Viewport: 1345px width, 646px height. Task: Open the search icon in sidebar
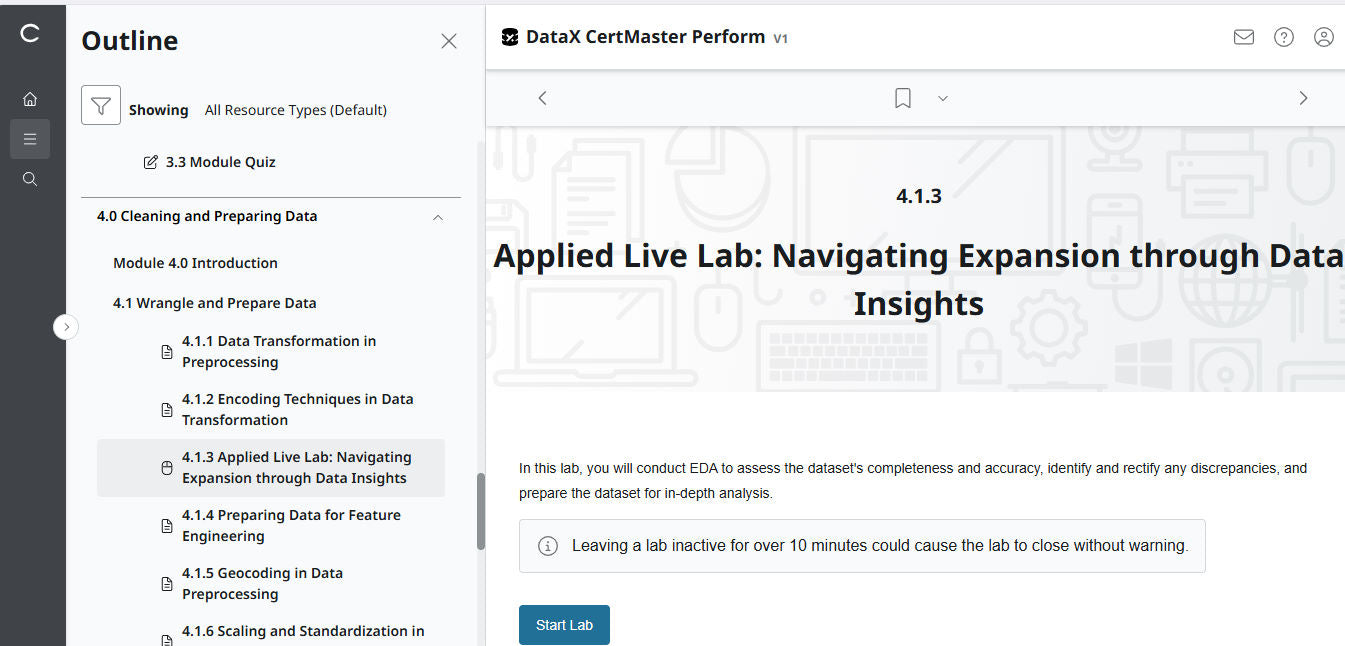click(x=30, y=179)
